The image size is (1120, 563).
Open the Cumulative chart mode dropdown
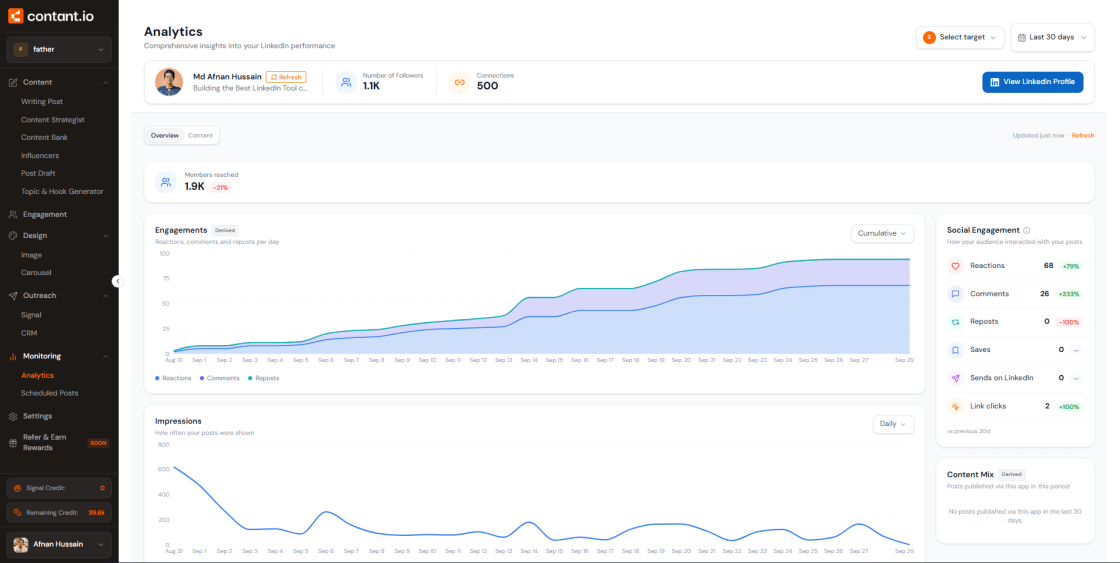[882, 233]
